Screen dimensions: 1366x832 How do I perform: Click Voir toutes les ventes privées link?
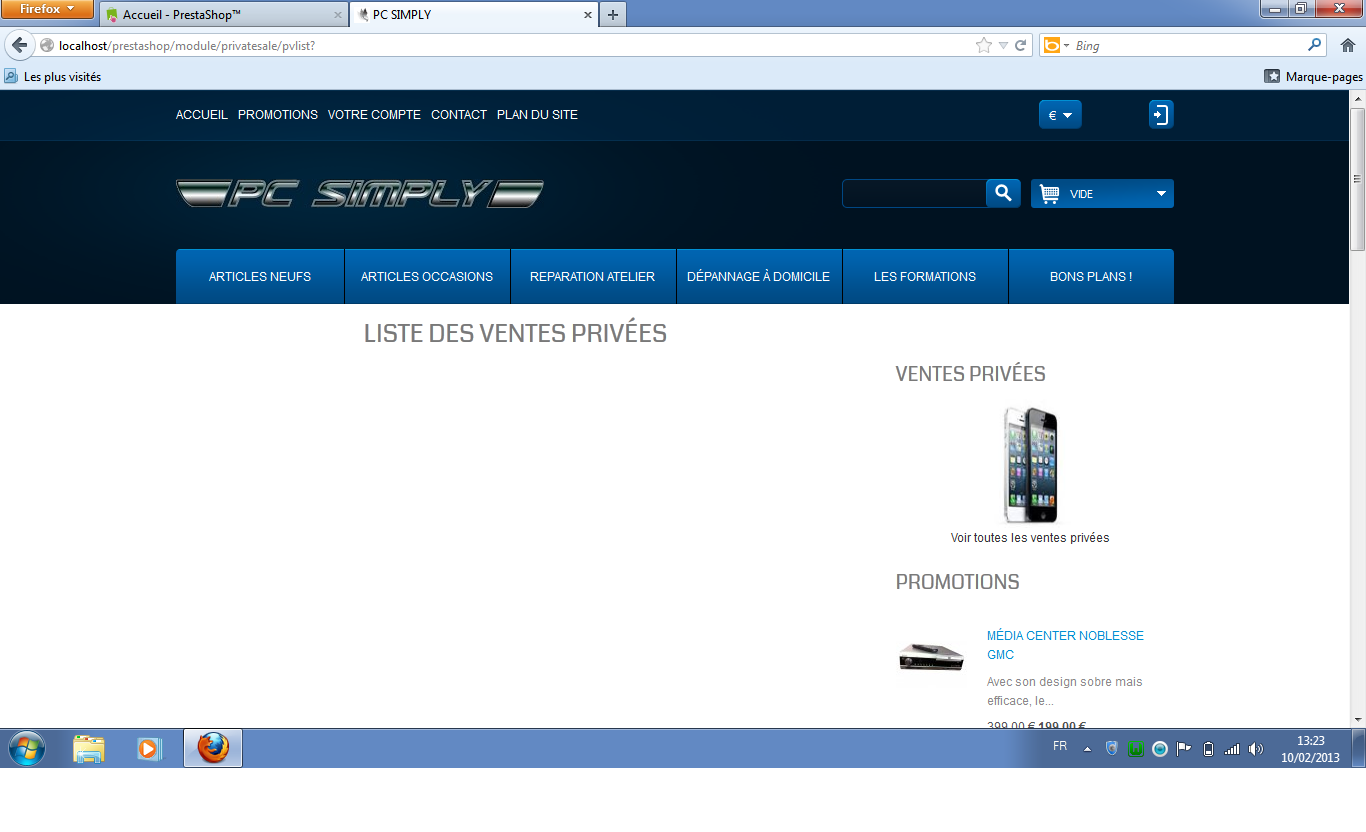[x=1030, y=538]
